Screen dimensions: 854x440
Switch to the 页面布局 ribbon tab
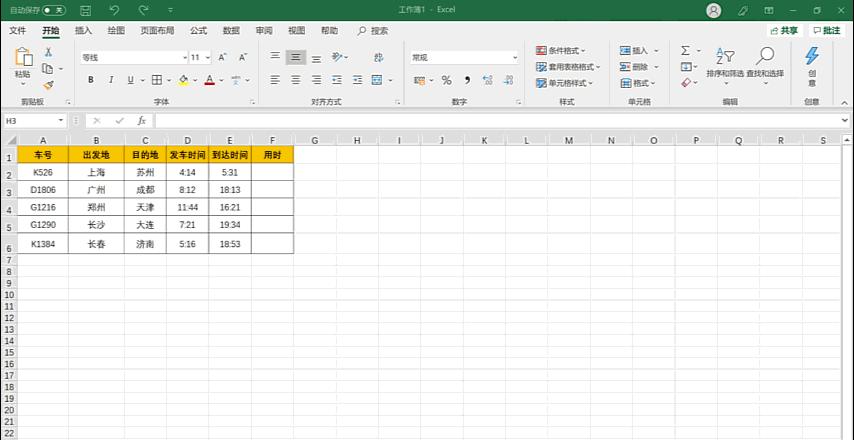click(157, 31)
